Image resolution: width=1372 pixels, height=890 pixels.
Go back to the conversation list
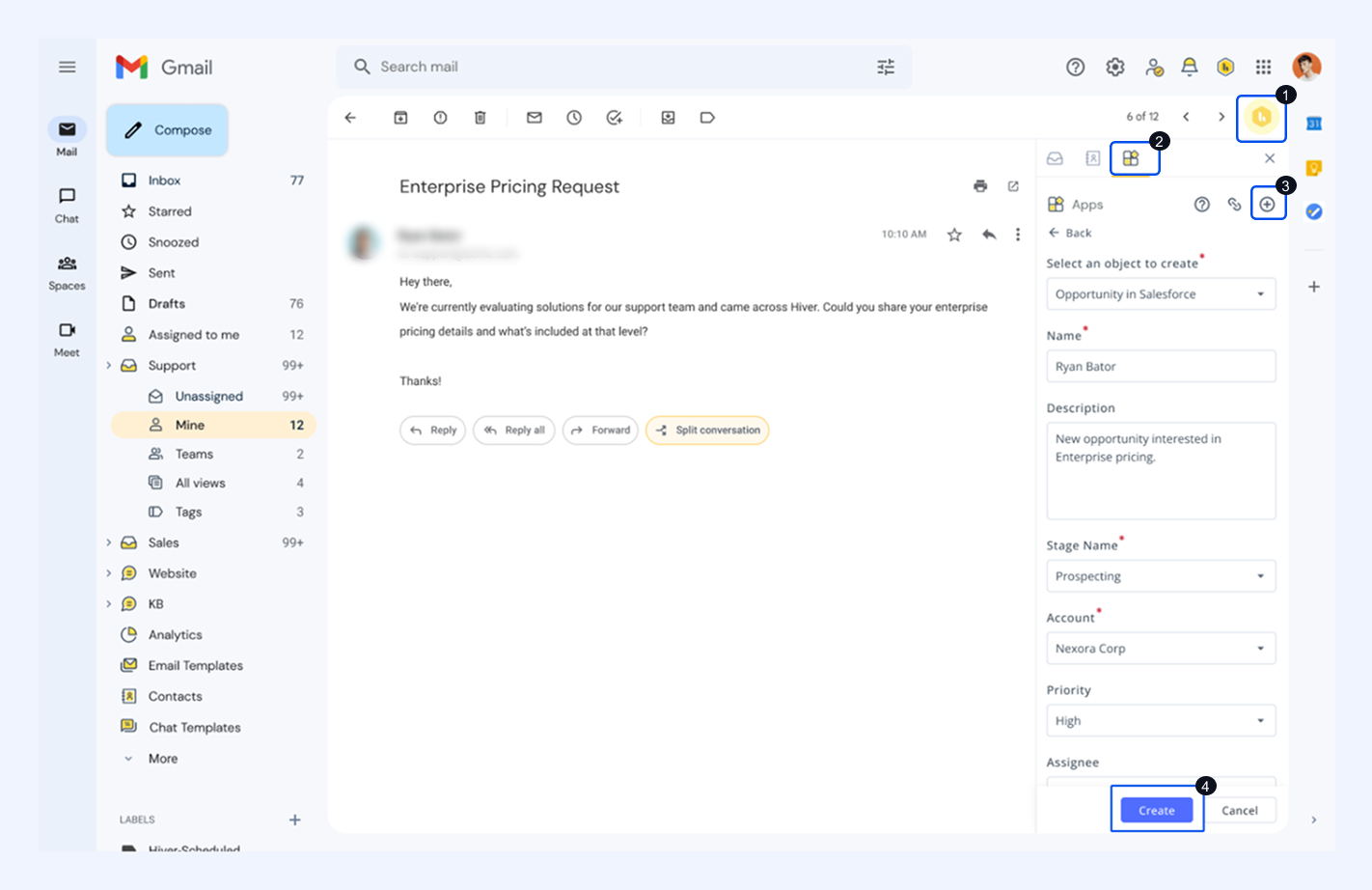click(x=350, y=118)
